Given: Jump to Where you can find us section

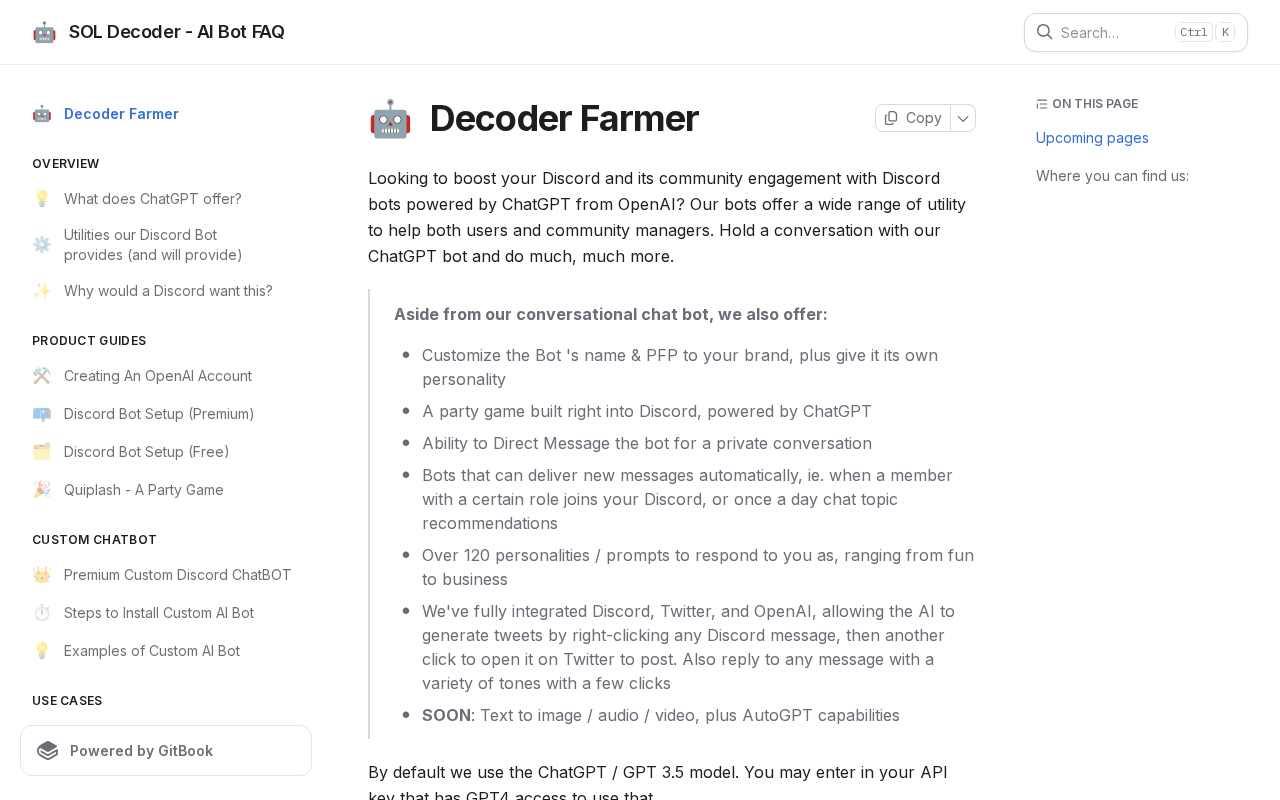Looking at the screenshot, I should point(1112,176).
